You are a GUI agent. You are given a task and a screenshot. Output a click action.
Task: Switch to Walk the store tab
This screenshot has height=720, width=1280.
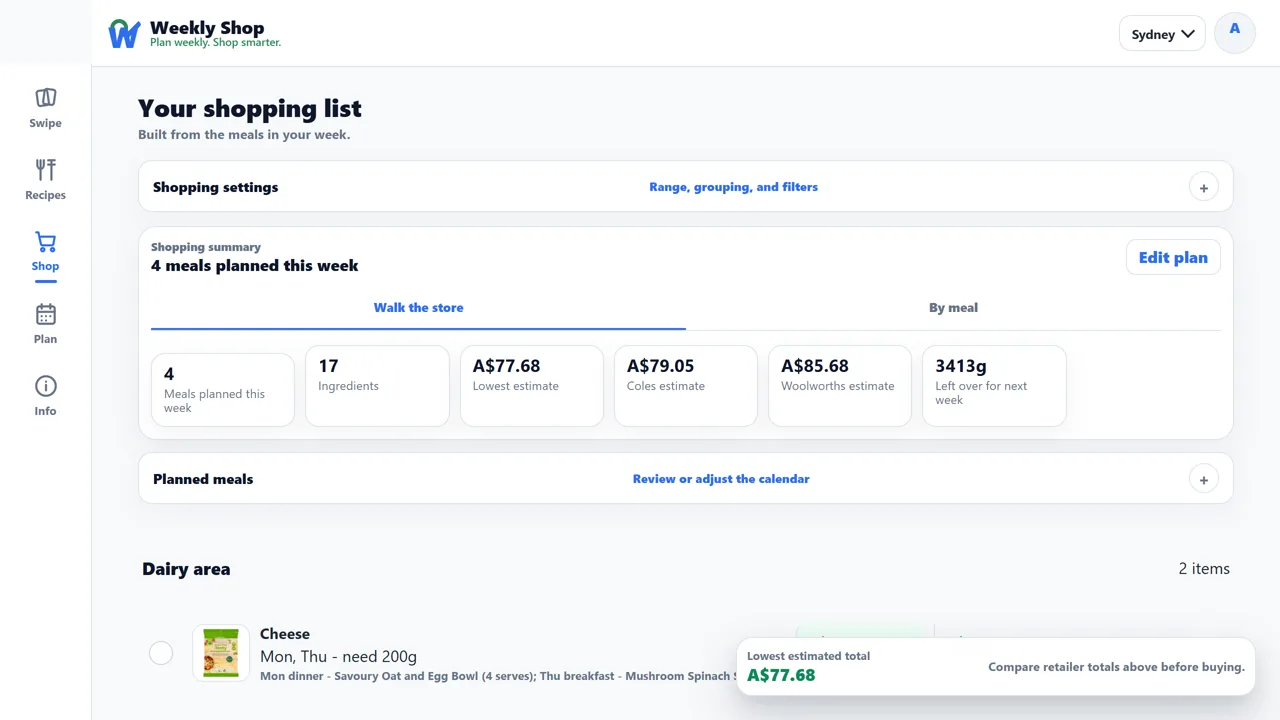(x=418, y=308)
